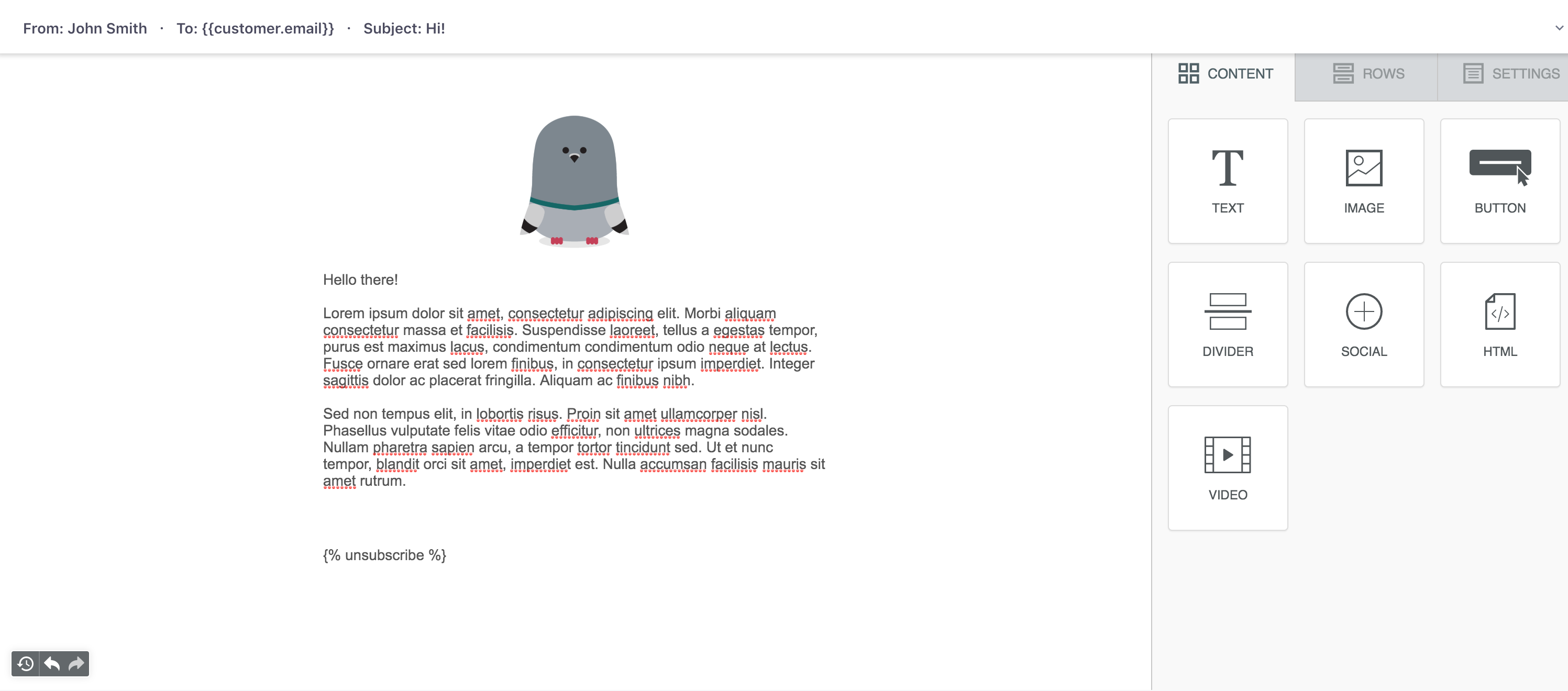
Task: Select the Text content block tool
Action: (1227, 179)
